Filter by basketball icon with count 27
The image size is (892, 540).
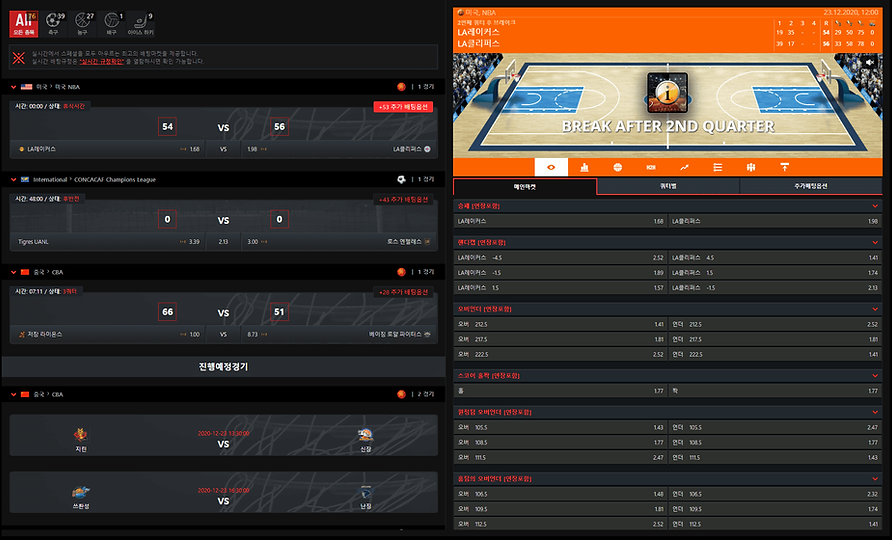[x=83, y=24]
